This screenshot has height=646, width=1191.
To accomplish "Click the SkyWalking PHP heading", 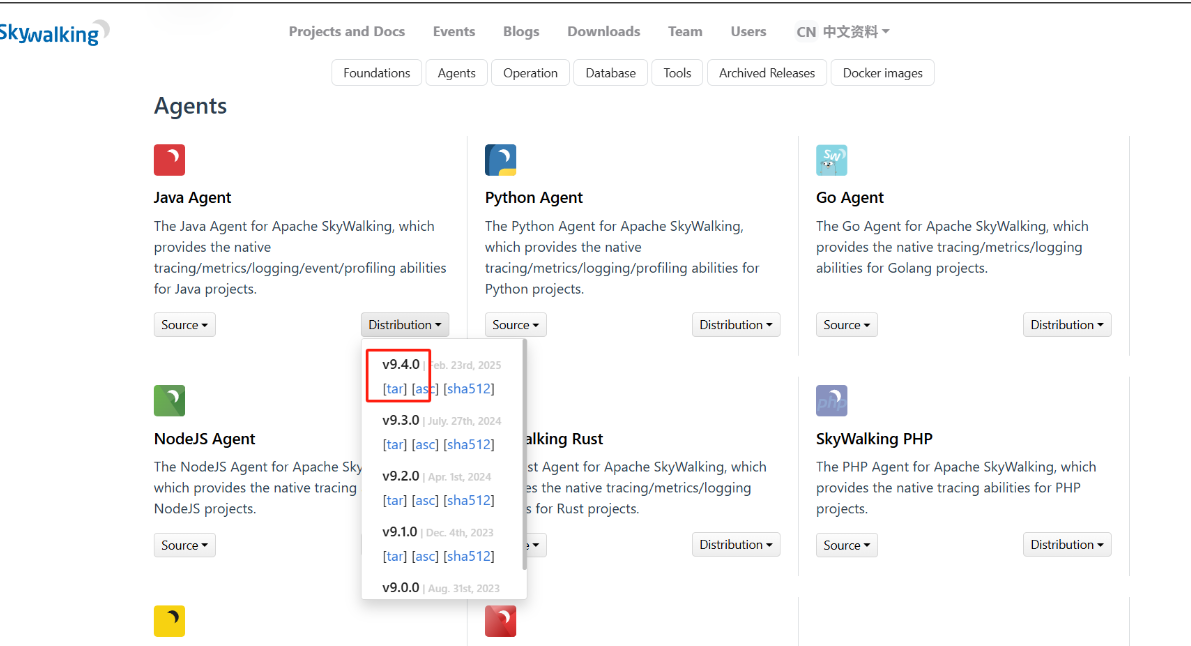I will point(874,439).
